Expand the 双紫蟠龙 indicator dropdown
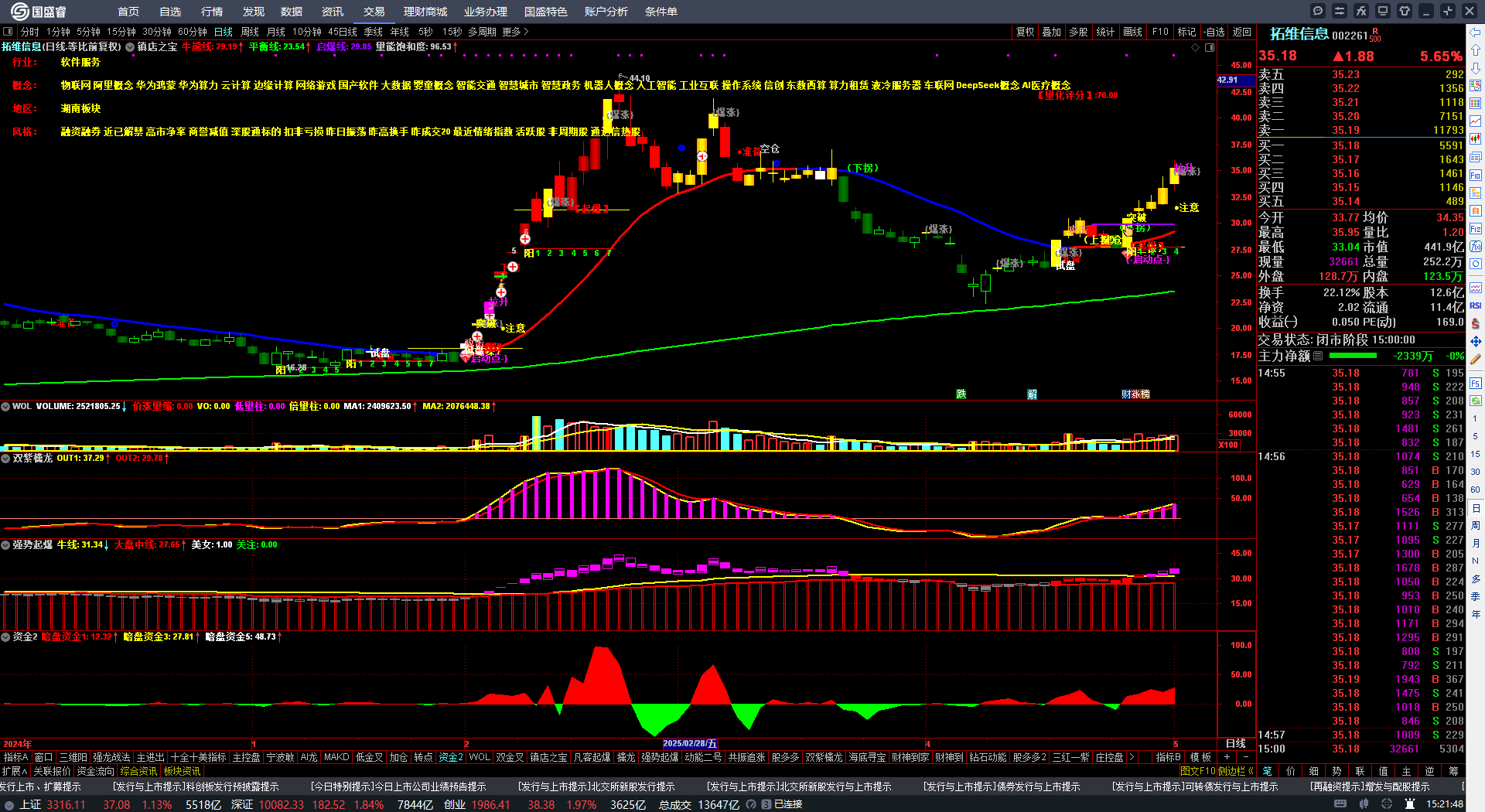The height and width of the screenshot is (812, 1485). click(x=5, y=458)
